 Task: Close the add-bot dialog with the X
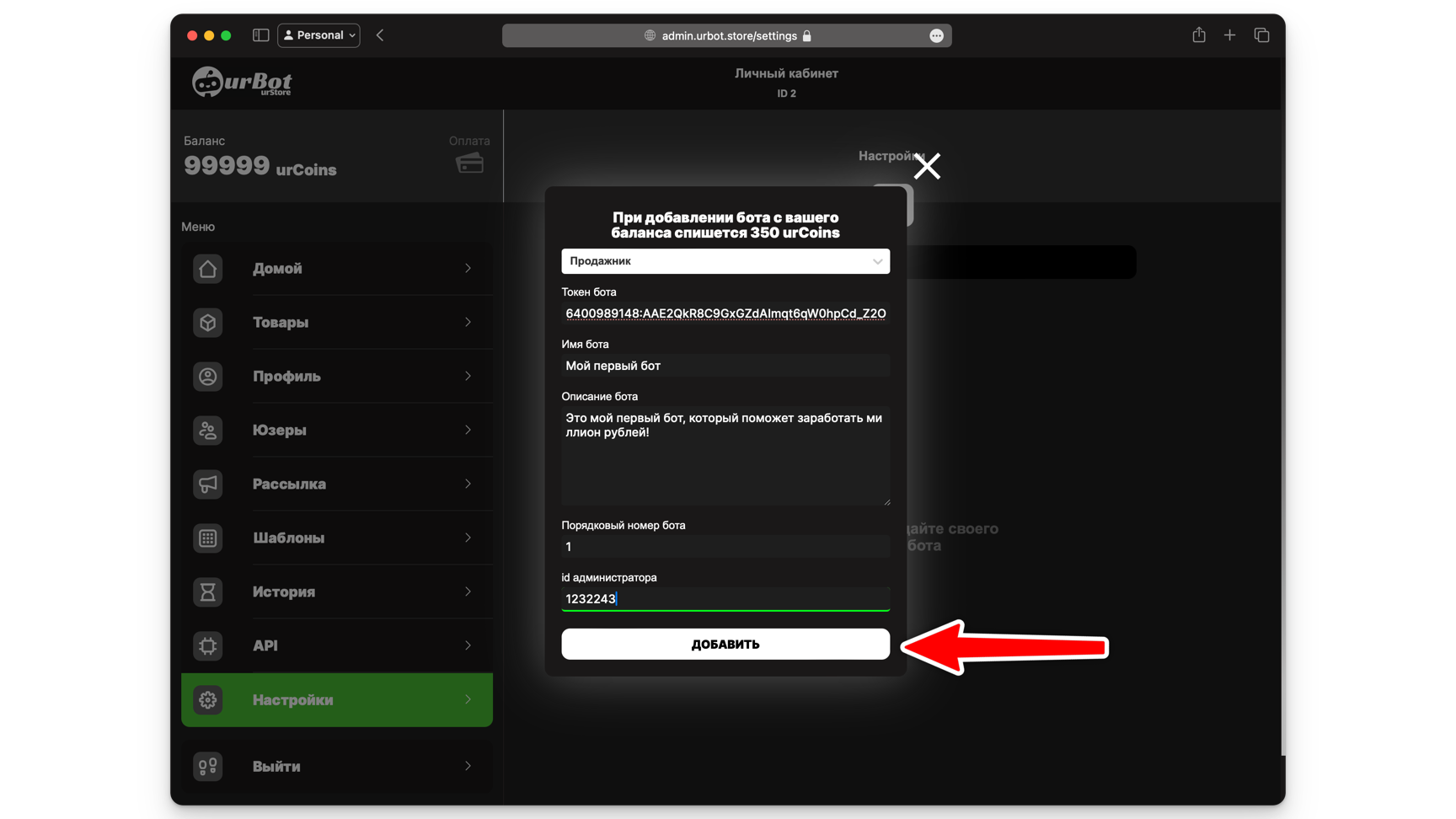(927, 167)
